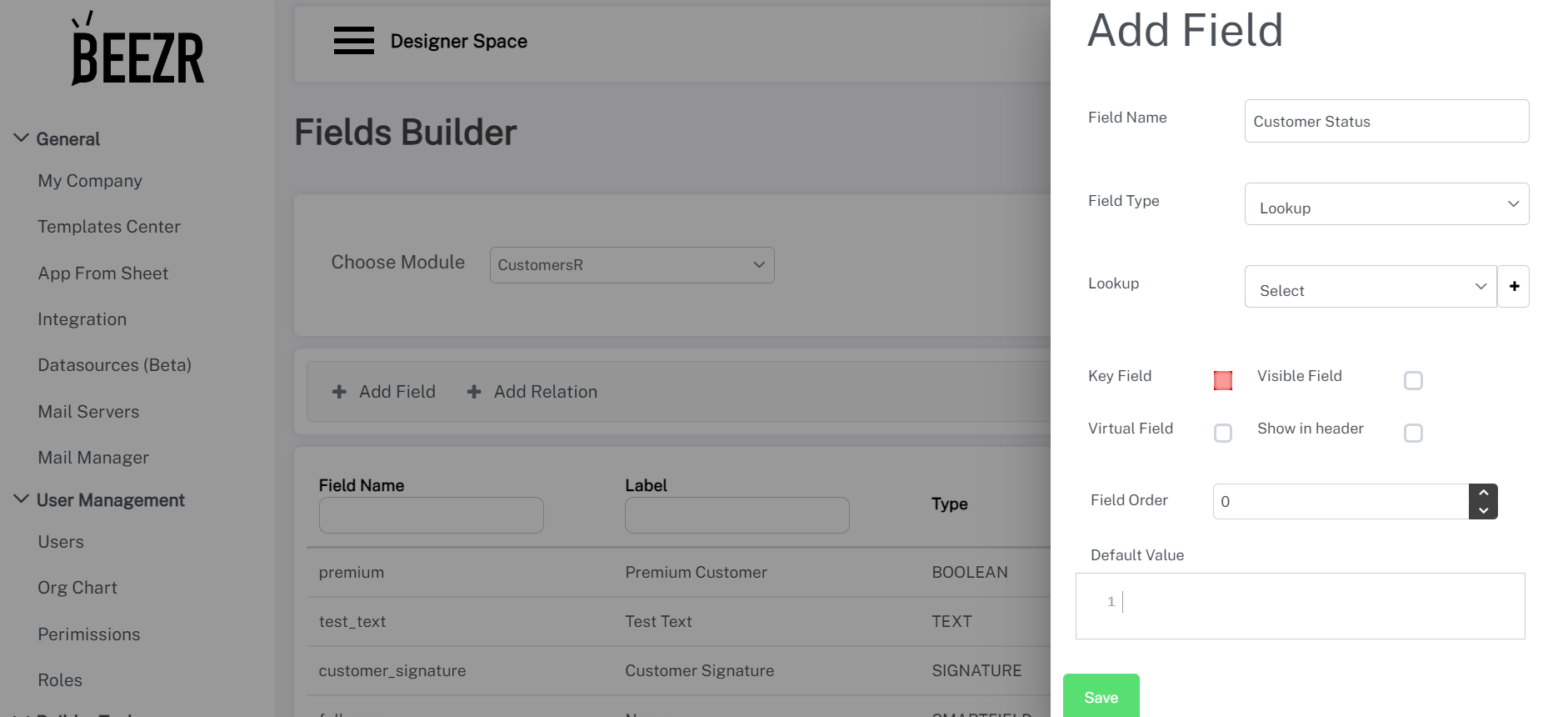Increase Field Order with up arrow
The image size is (1568, 717).
coord(1483,493)
